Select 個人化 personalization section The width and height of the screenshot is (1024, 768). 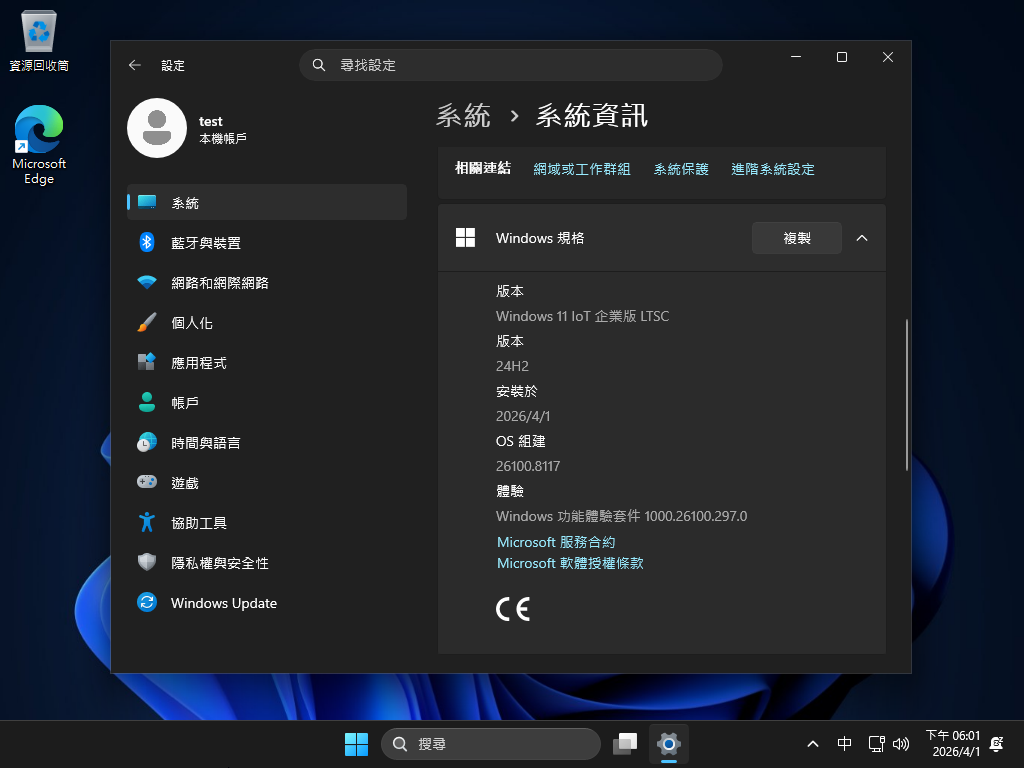191,323
